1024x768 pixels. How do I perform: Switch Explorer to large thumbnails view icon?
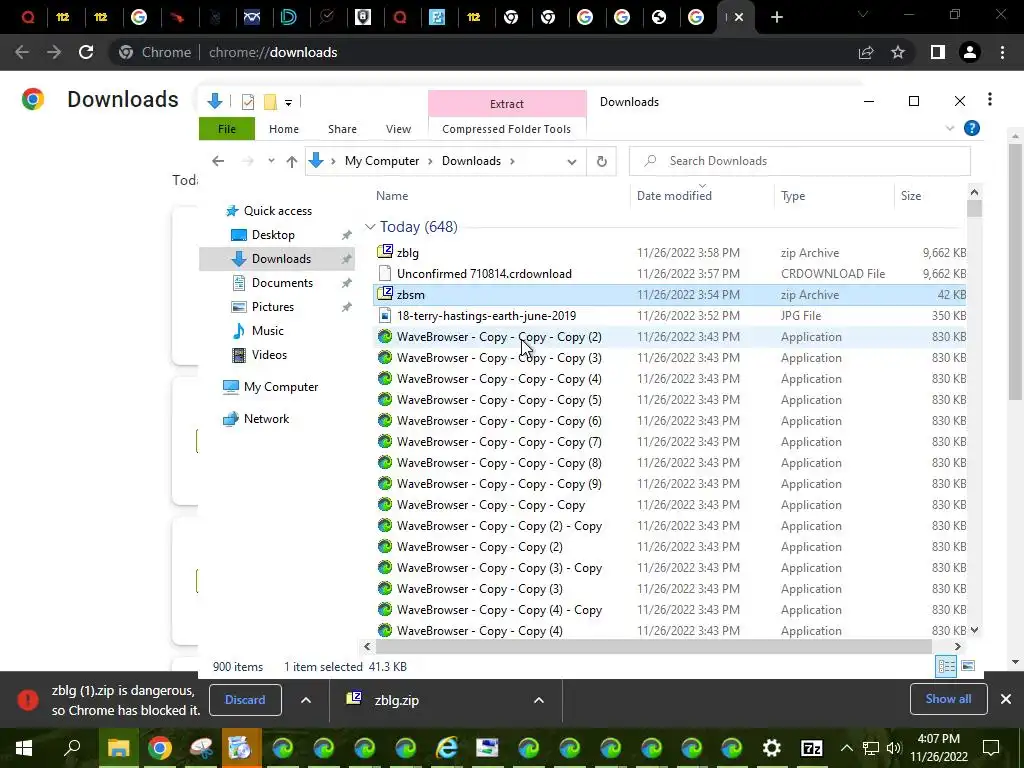click(x=968, y=666)
